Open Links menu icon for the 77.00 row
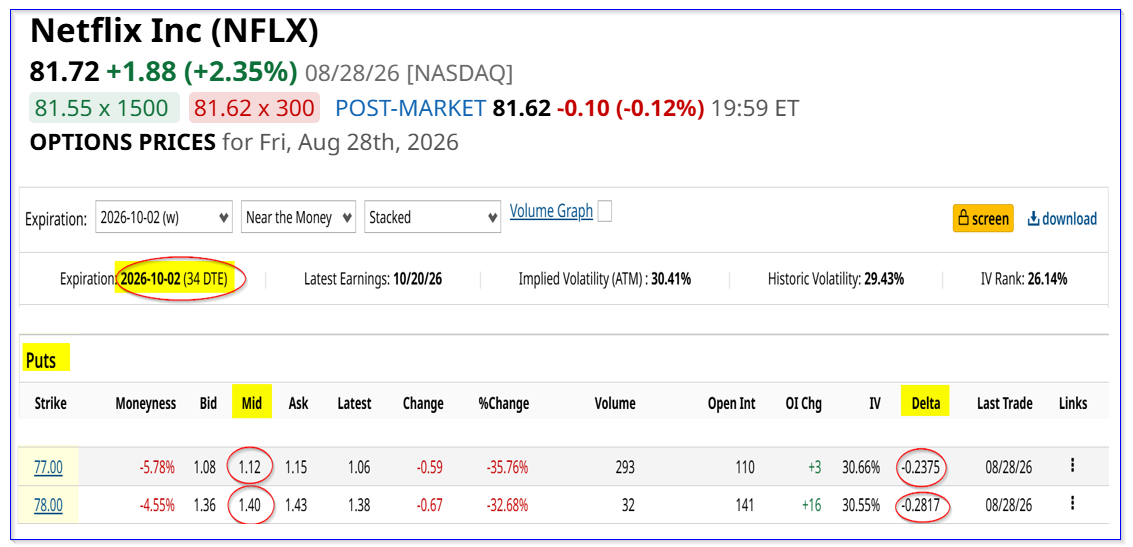The width and height of the screenshot is (1133, 547). [x=1072, y=466]
